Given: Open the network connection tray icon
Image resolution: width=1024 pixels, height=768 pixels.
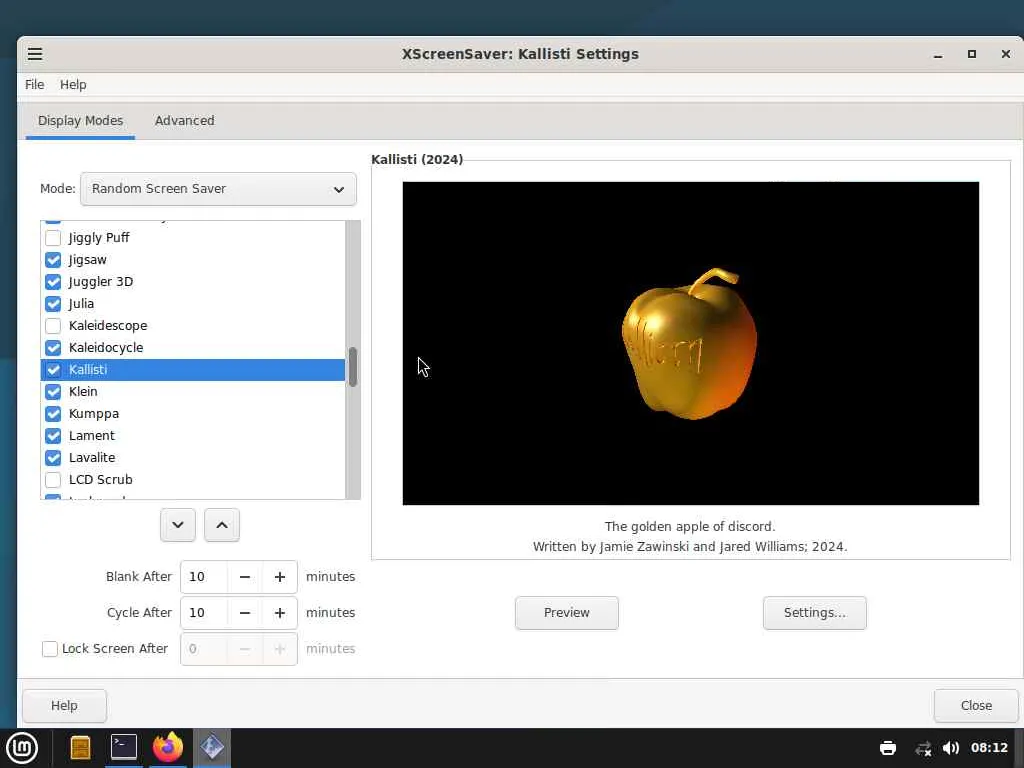Looking at the screenshot, I should click(923, 748).
